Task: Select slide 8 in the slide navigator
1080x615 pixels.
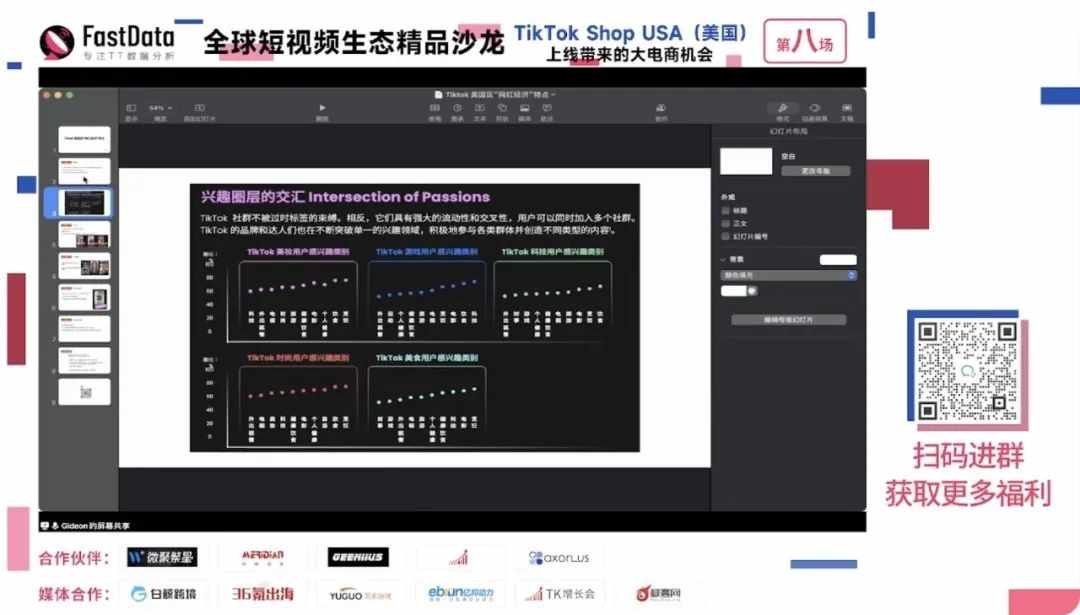Action: pos(84,361)
